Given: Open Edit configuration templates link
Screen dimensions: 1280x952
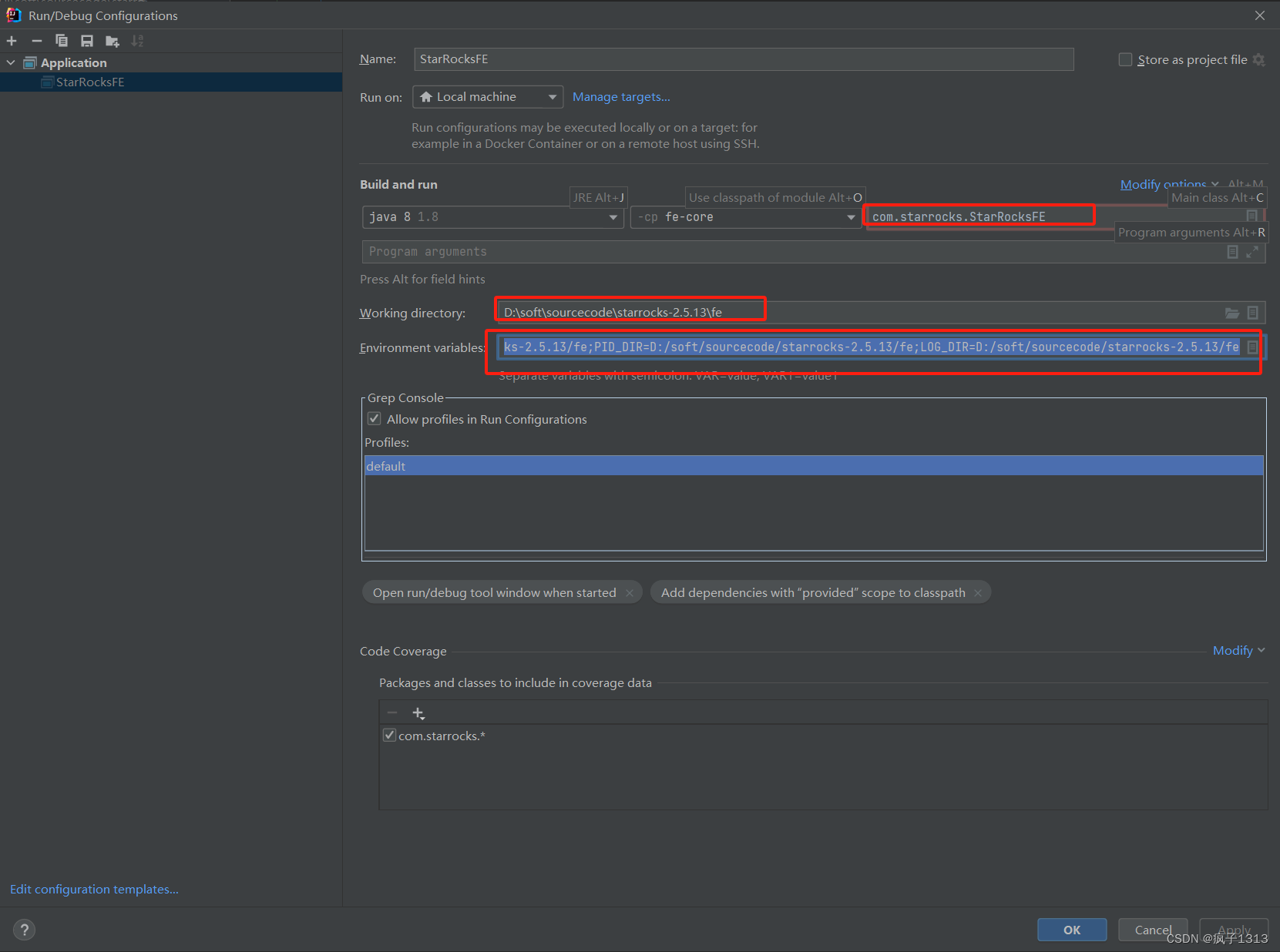Looking at the screenshot, I should click(x=94, y=889).
